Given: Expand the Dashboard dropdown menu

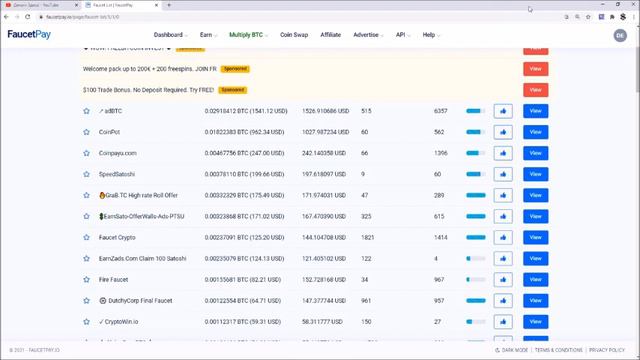Looking at the screenshot, I should click(171, 35).
